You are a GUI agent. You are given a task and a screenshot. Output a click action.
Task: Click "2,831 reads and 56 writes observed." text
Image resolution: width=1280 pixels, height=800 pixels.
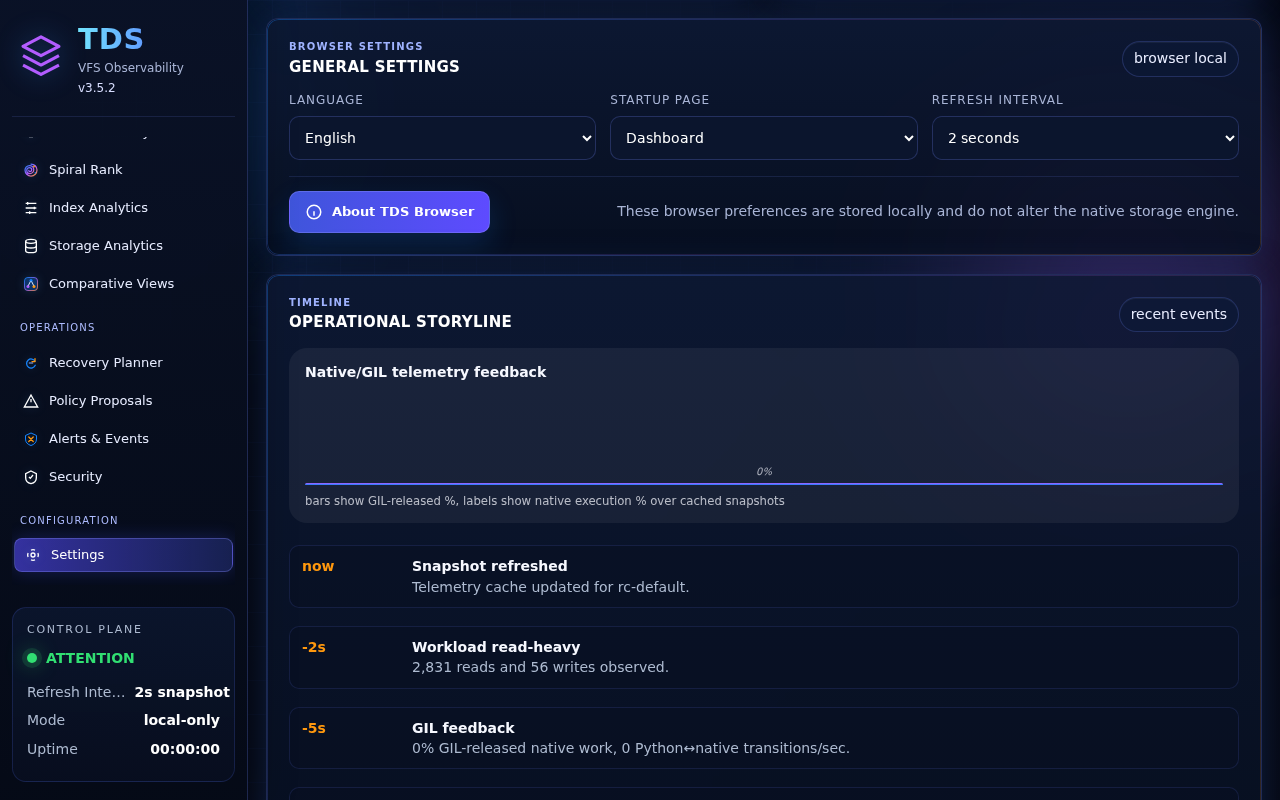[x=540, y=667]
